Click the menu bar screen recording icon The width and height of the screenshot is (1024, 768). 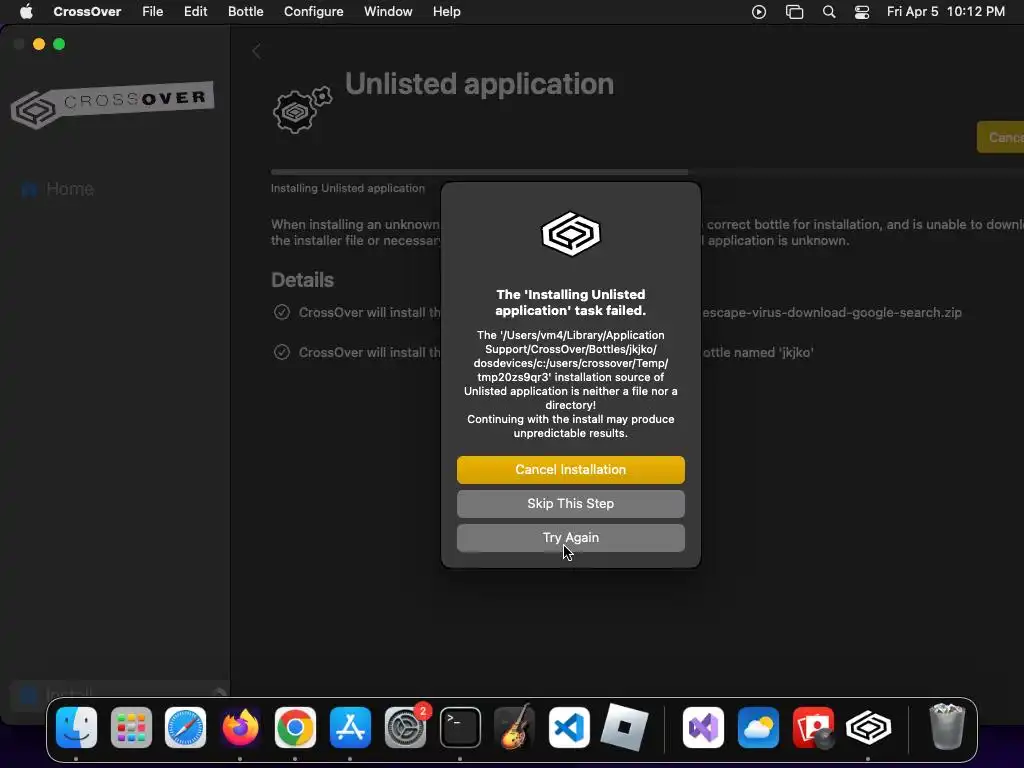coord(759,12)
